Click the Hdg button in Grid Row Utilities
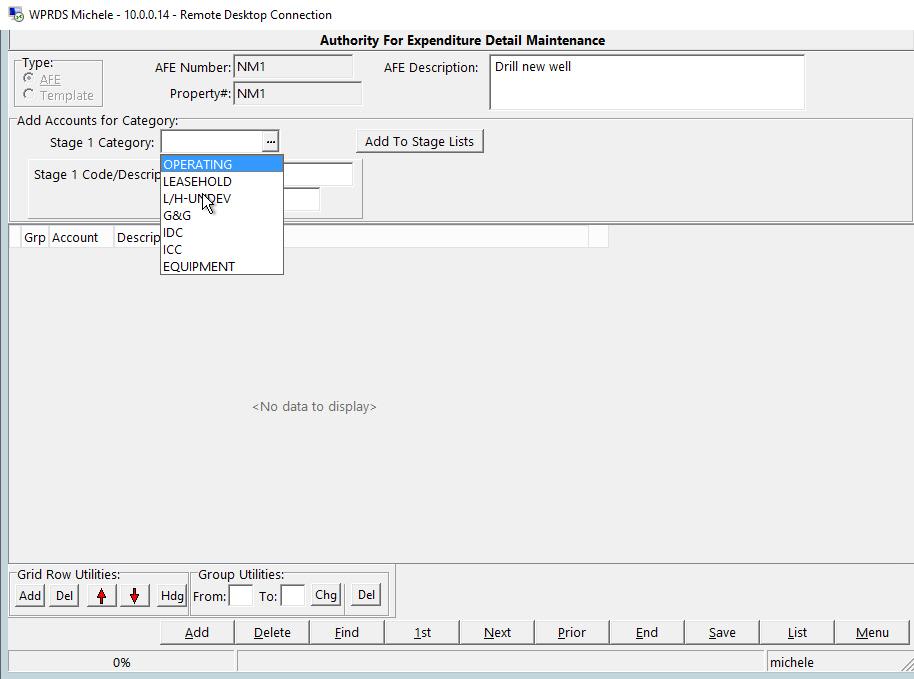914x679 pixels. [171, 595]
